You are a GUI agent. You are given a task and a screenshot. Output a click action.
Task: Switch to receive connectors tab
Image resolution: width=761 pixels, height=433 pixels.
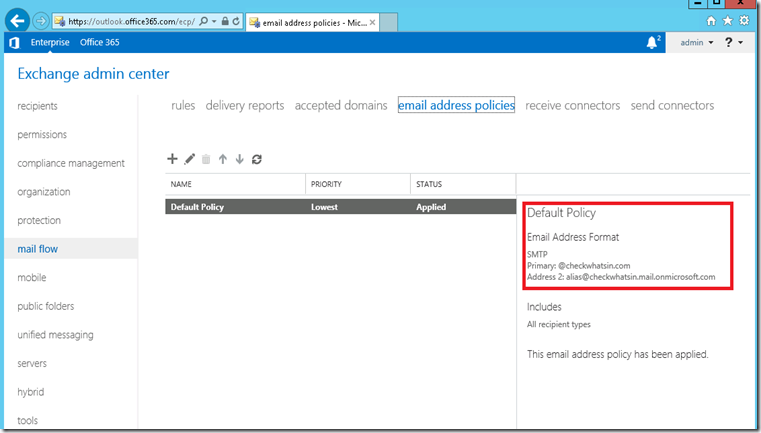coord(573,105)
